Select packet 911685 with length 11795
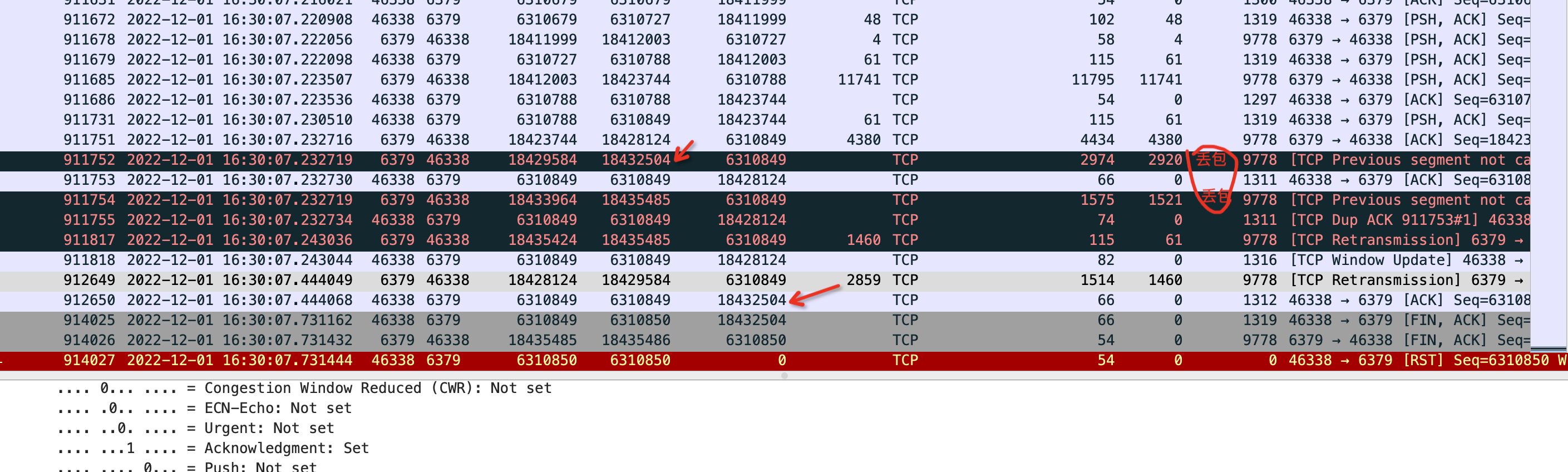Image resolution: width=1568 pixels, height=472 pixels. [x=765, y=80]
